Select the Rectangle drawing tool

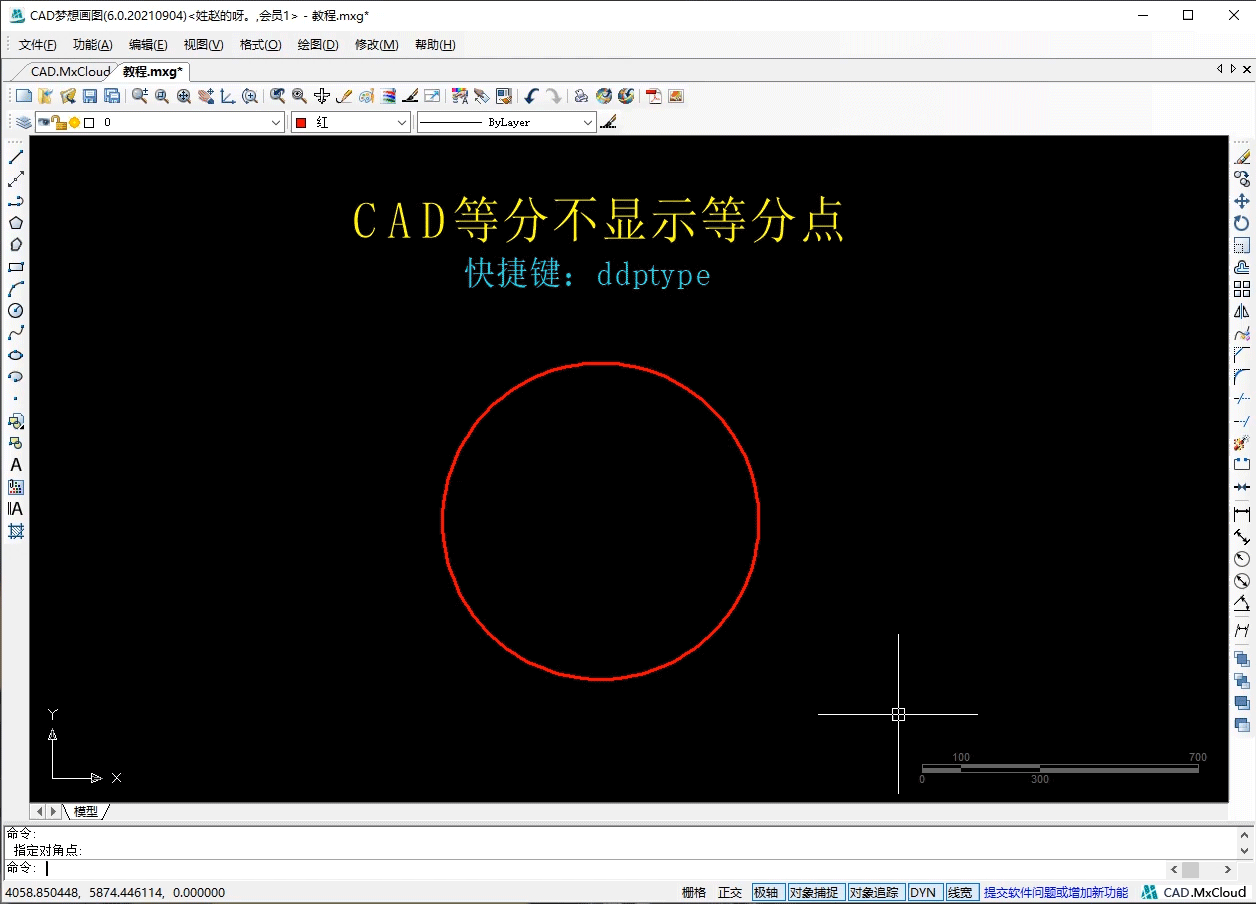[x=14, y=265]
